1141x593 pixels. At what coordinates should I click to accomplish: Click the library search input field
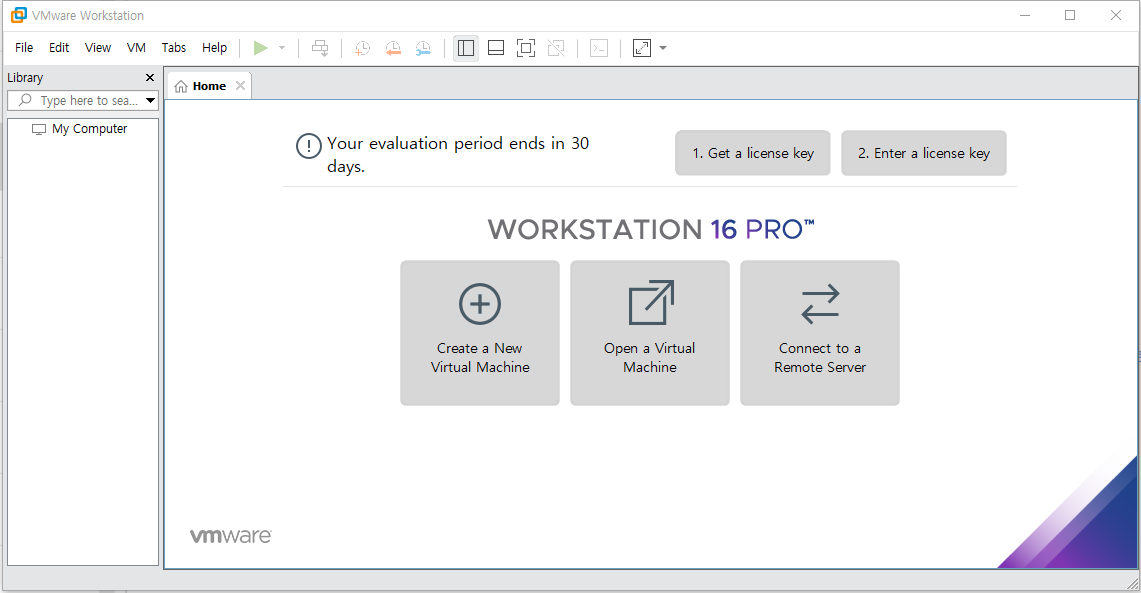[x=82, y=100]
